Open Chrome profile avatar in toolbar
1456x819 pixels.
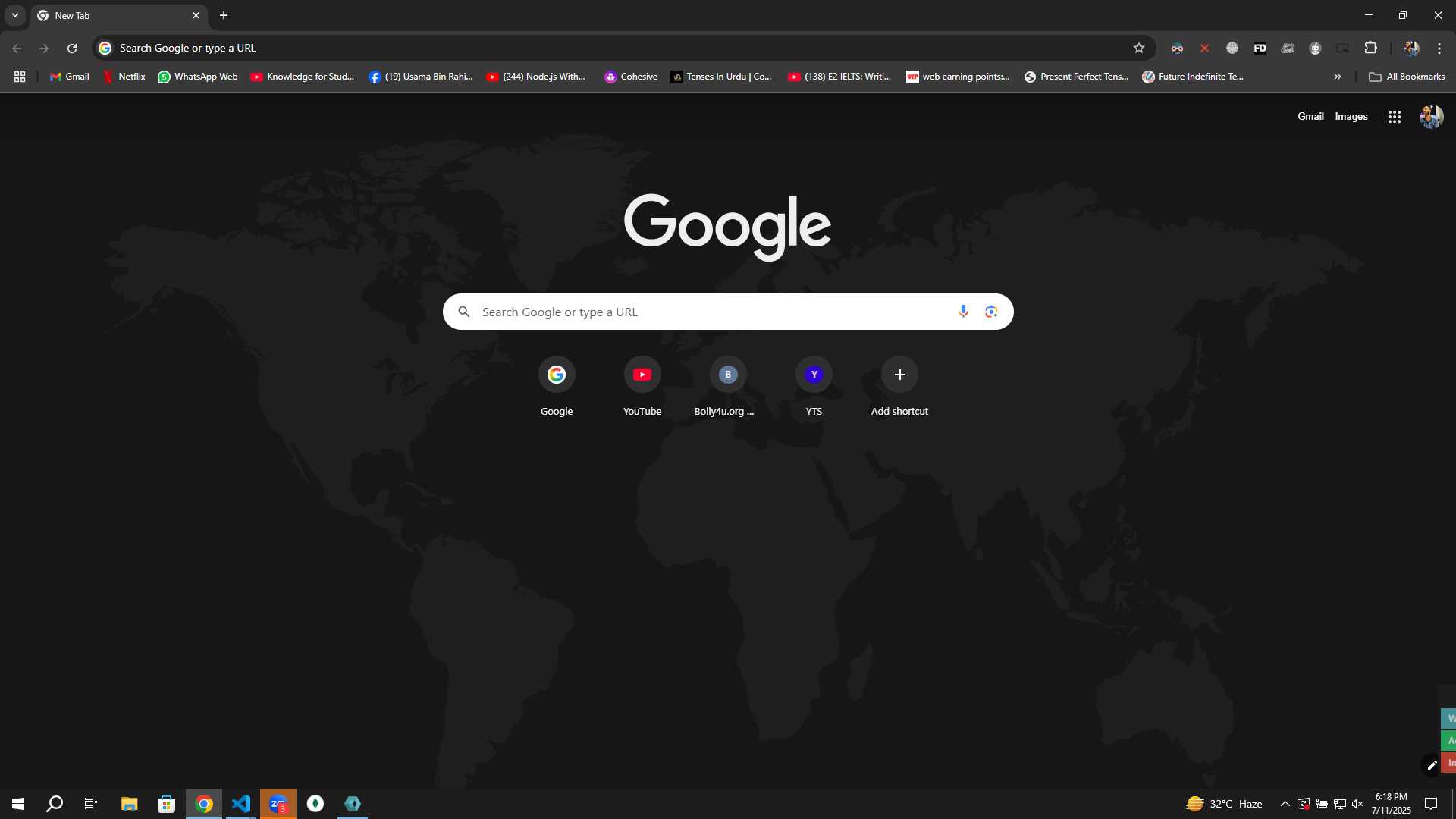pos(1411,48)
